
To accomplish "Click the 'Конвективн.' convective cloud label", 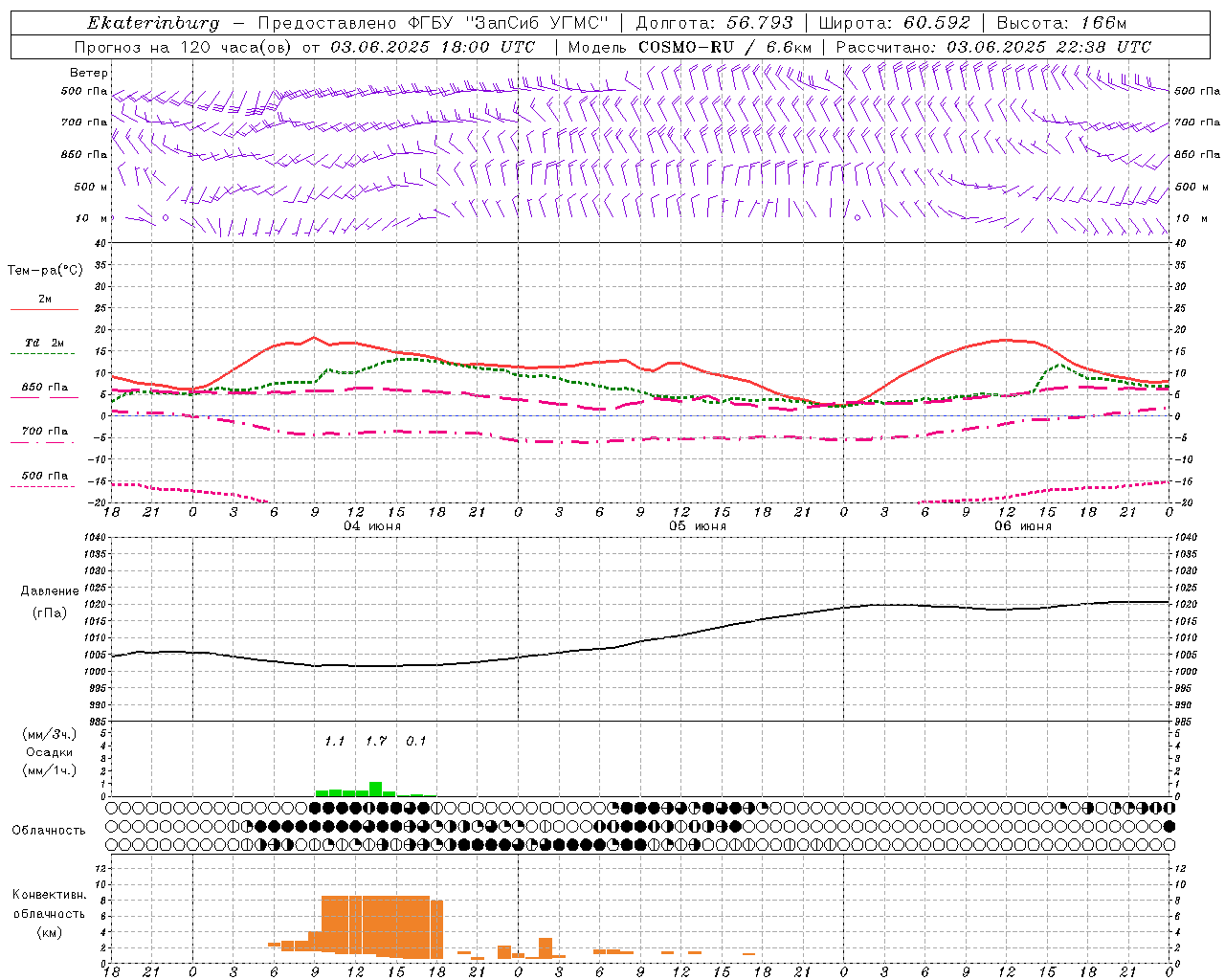I will 50,895.
